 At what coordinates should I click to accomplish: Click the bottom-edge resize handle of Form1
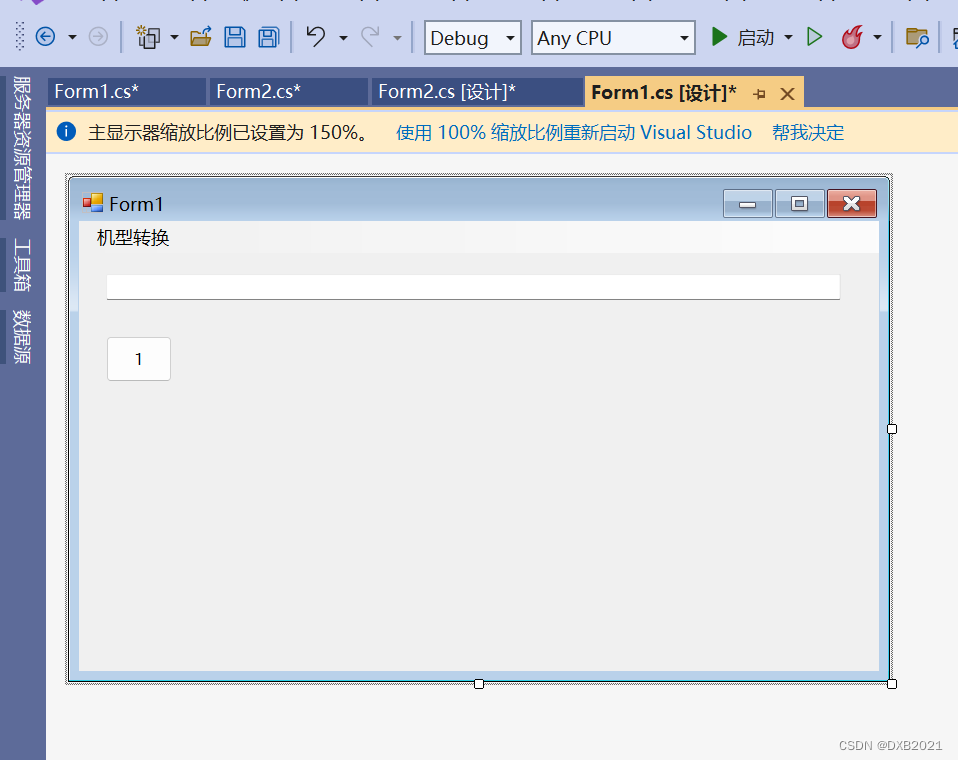[479, 684]
